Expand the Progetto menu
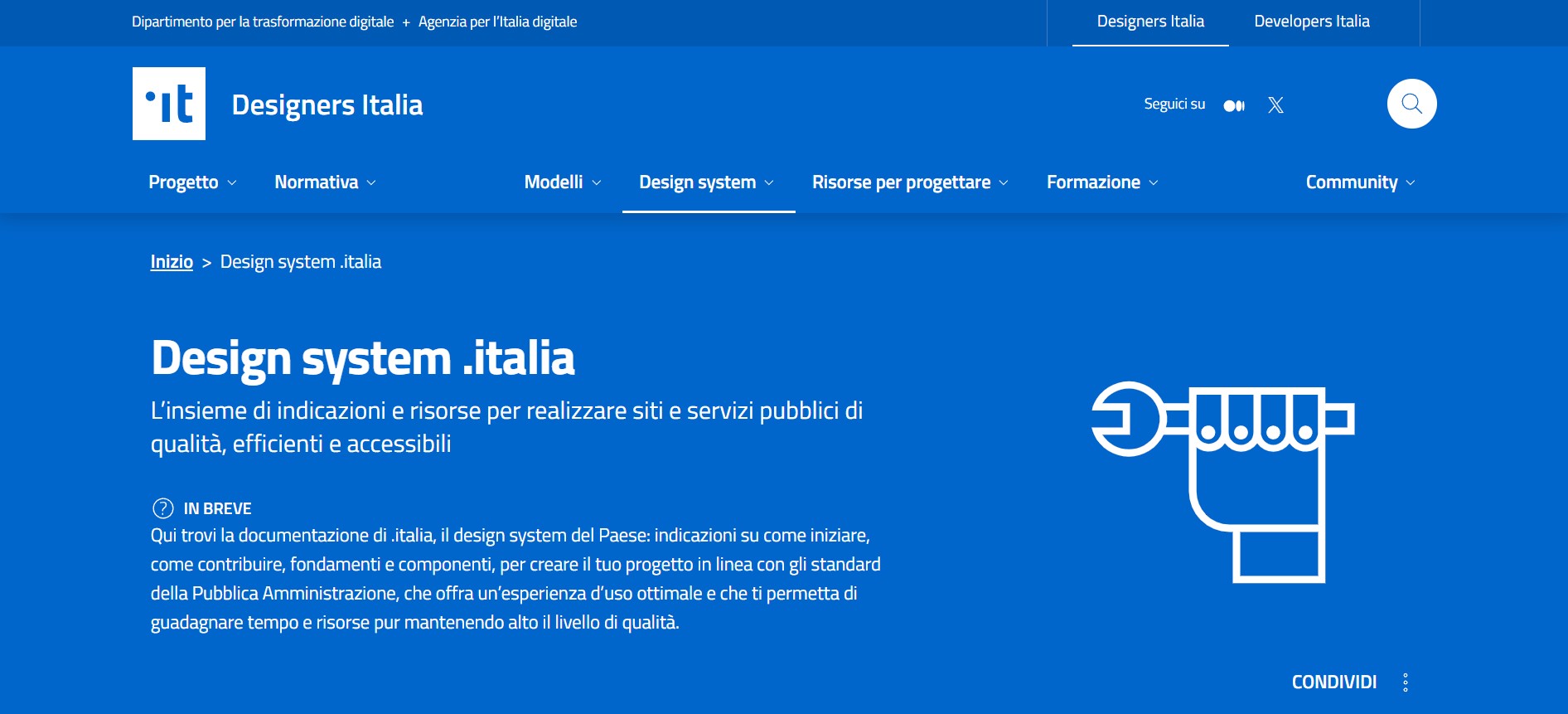This screenshot has height=714, width=1568. point(192,182)
